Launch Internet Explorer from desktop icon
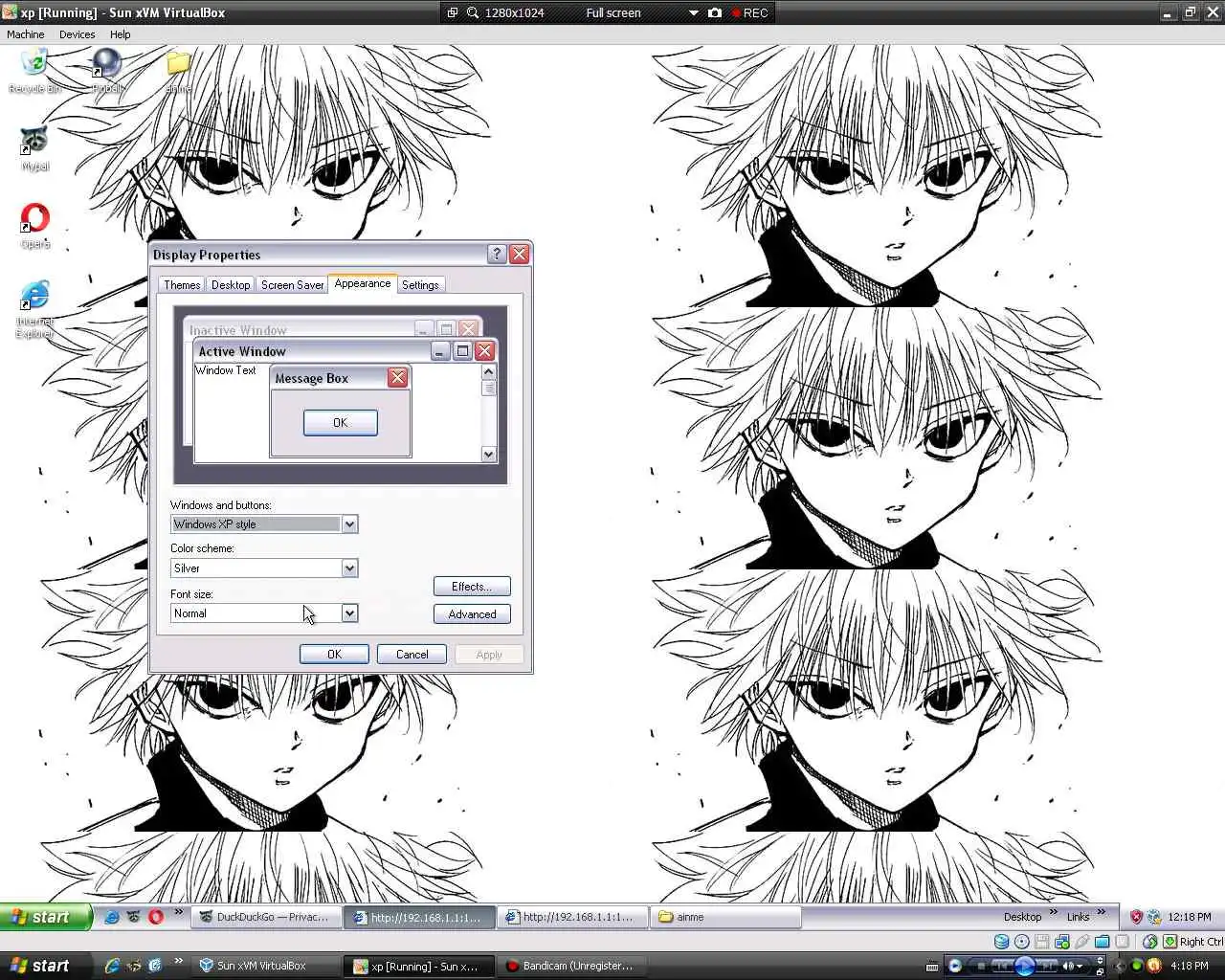The image size is (1225, 980). [34, 309]
